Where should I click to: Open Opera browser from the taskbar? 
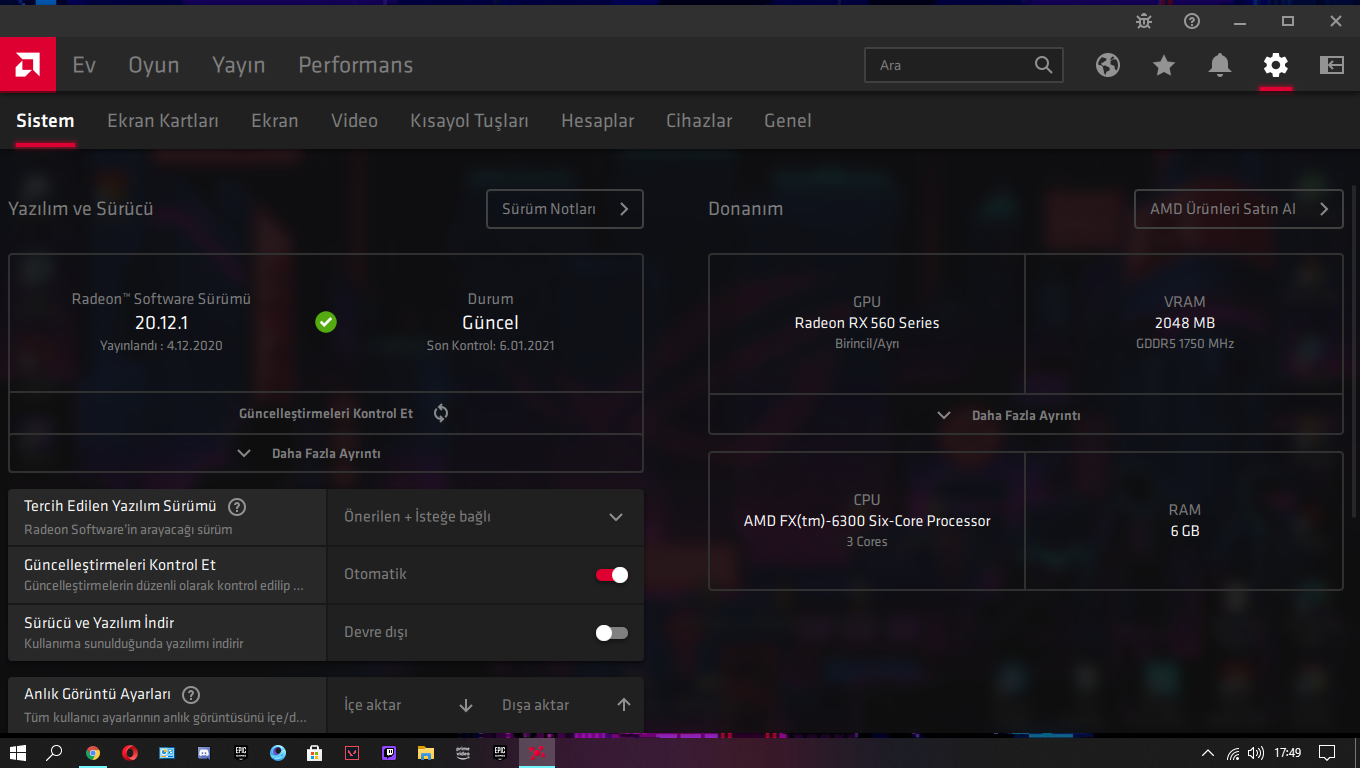pos(130,753)
